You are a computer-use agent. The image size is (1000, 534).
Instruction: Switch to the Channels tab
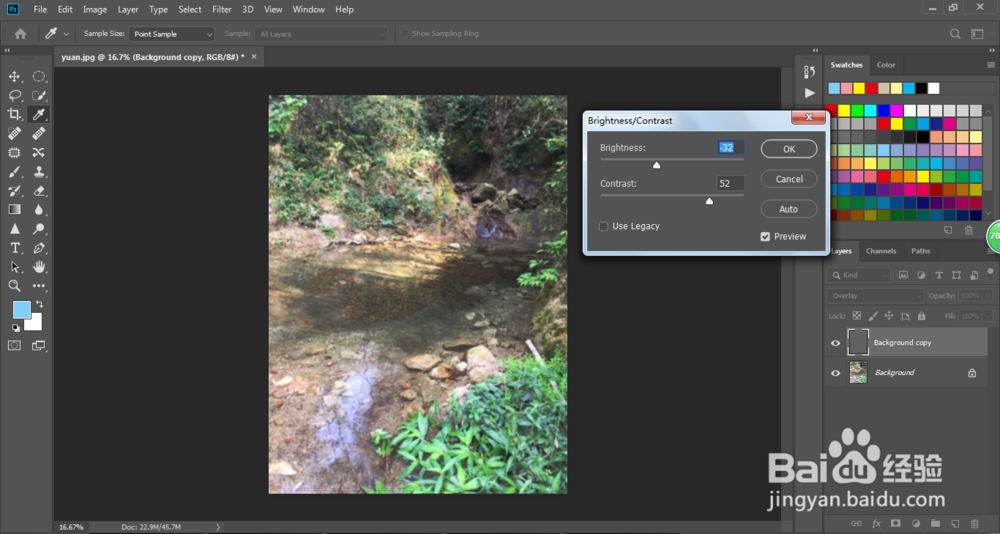[881, 251]
